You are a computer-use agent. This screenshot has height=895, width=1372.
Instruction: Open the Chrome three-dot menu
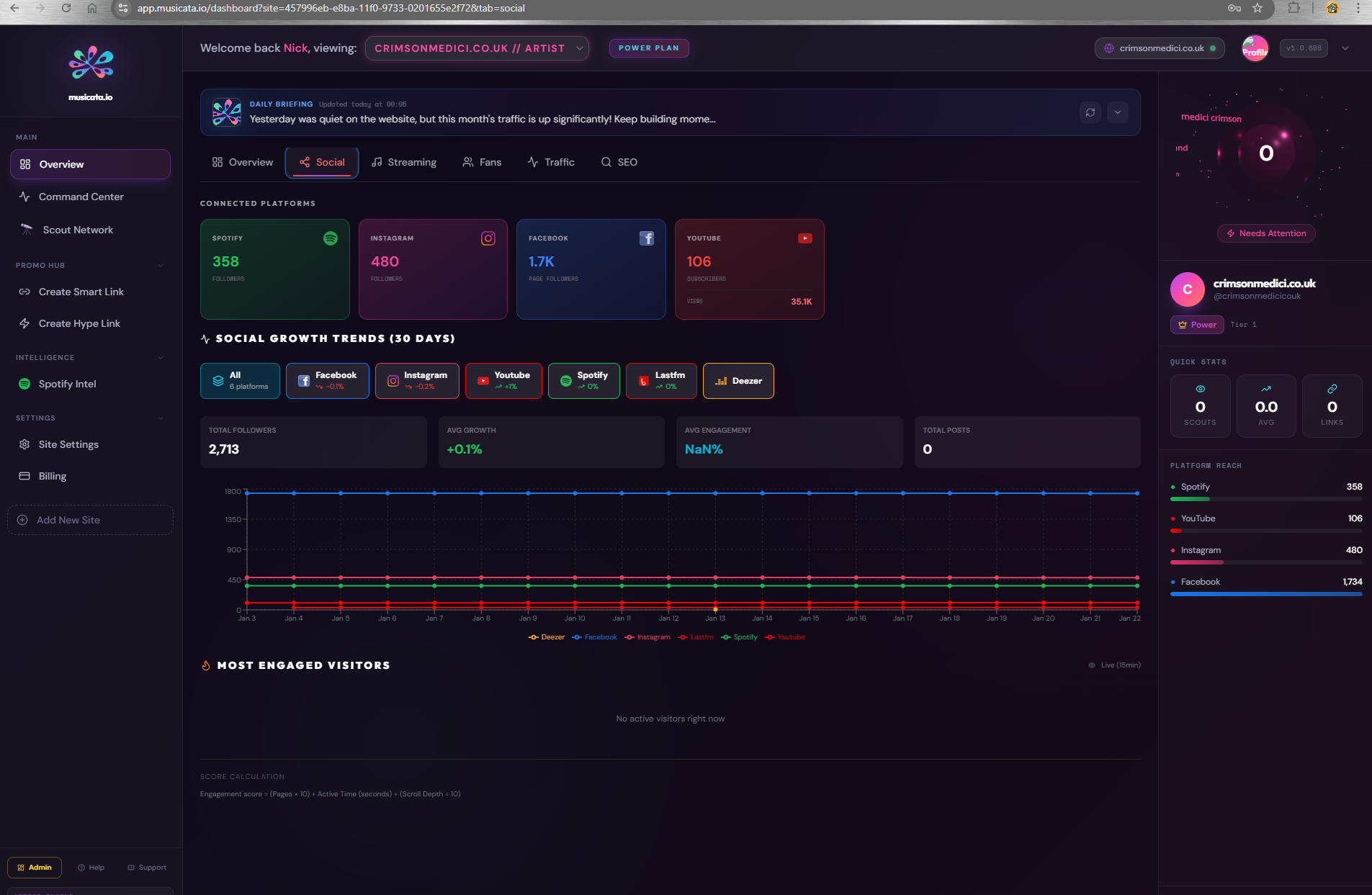click(1358, 8)
